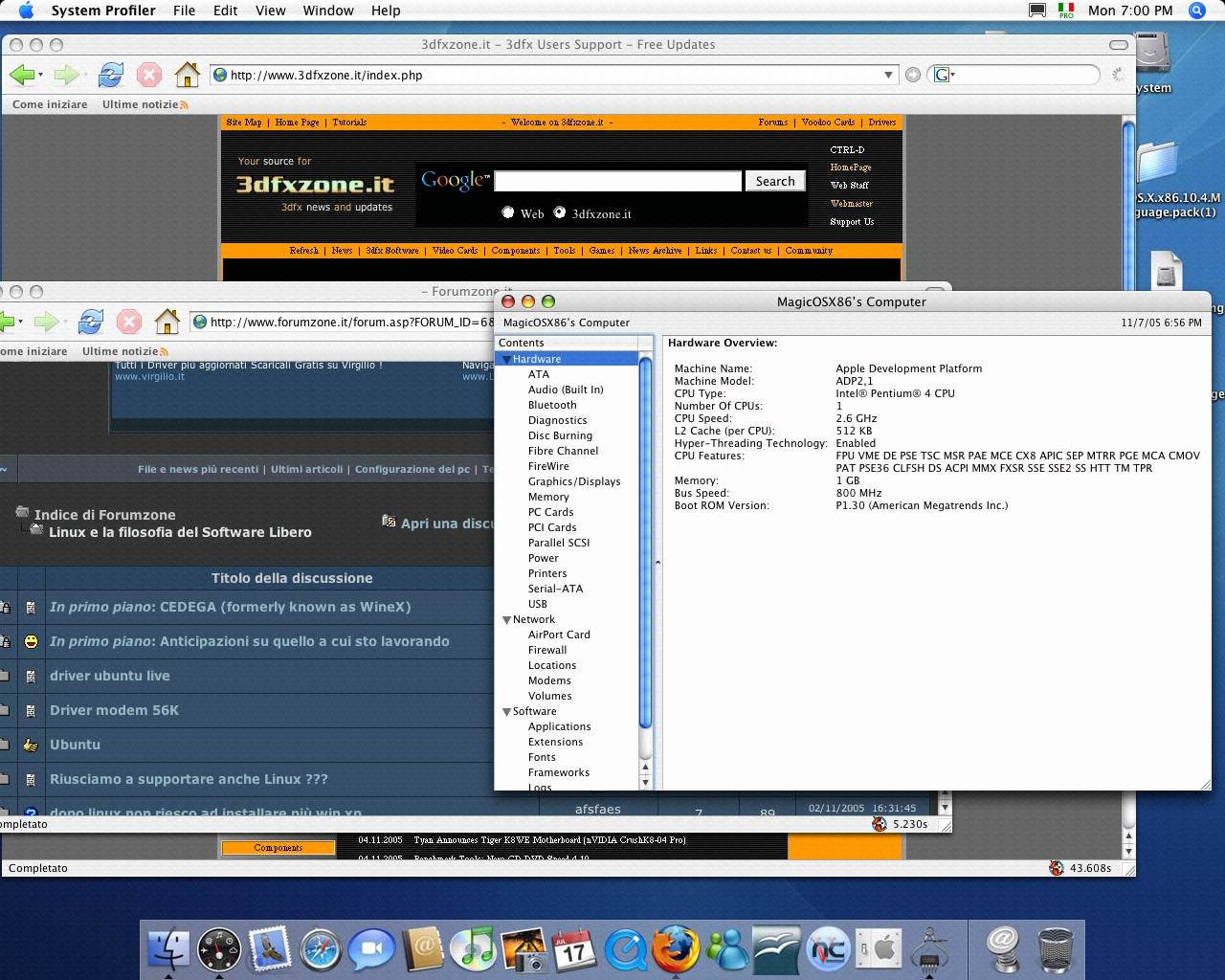Launch QuickTime Player from dock
This screenshot has height=980, width=1225.
tap(625, 949)
